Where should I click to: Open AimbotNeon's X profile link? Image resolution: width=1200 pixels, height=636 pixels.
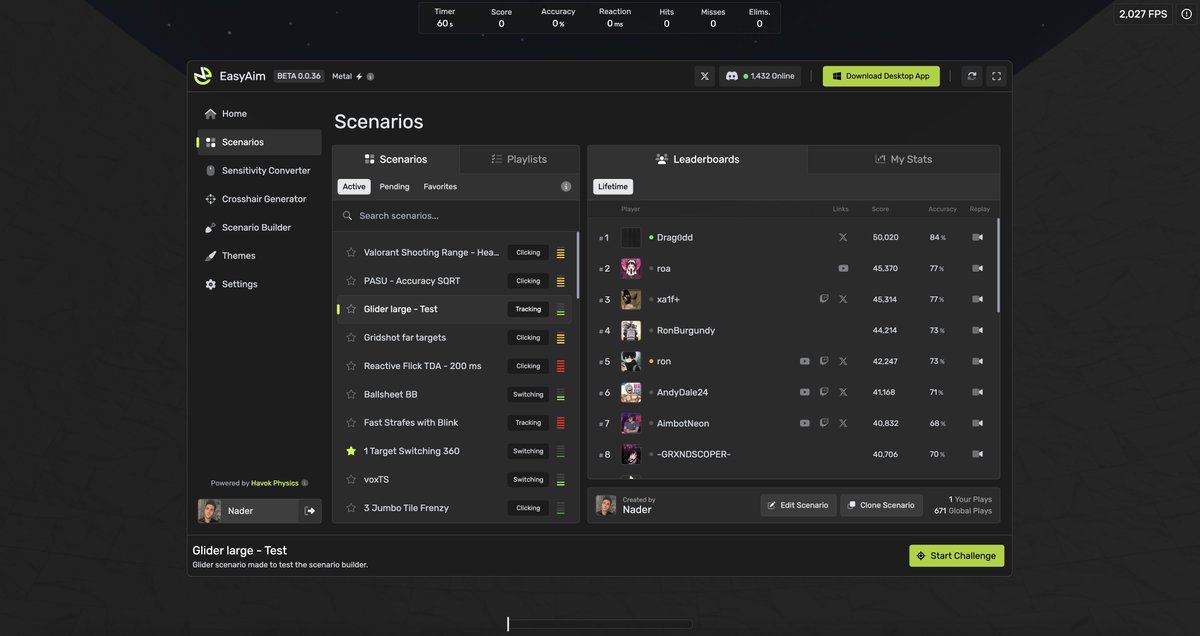coord(843,423)
